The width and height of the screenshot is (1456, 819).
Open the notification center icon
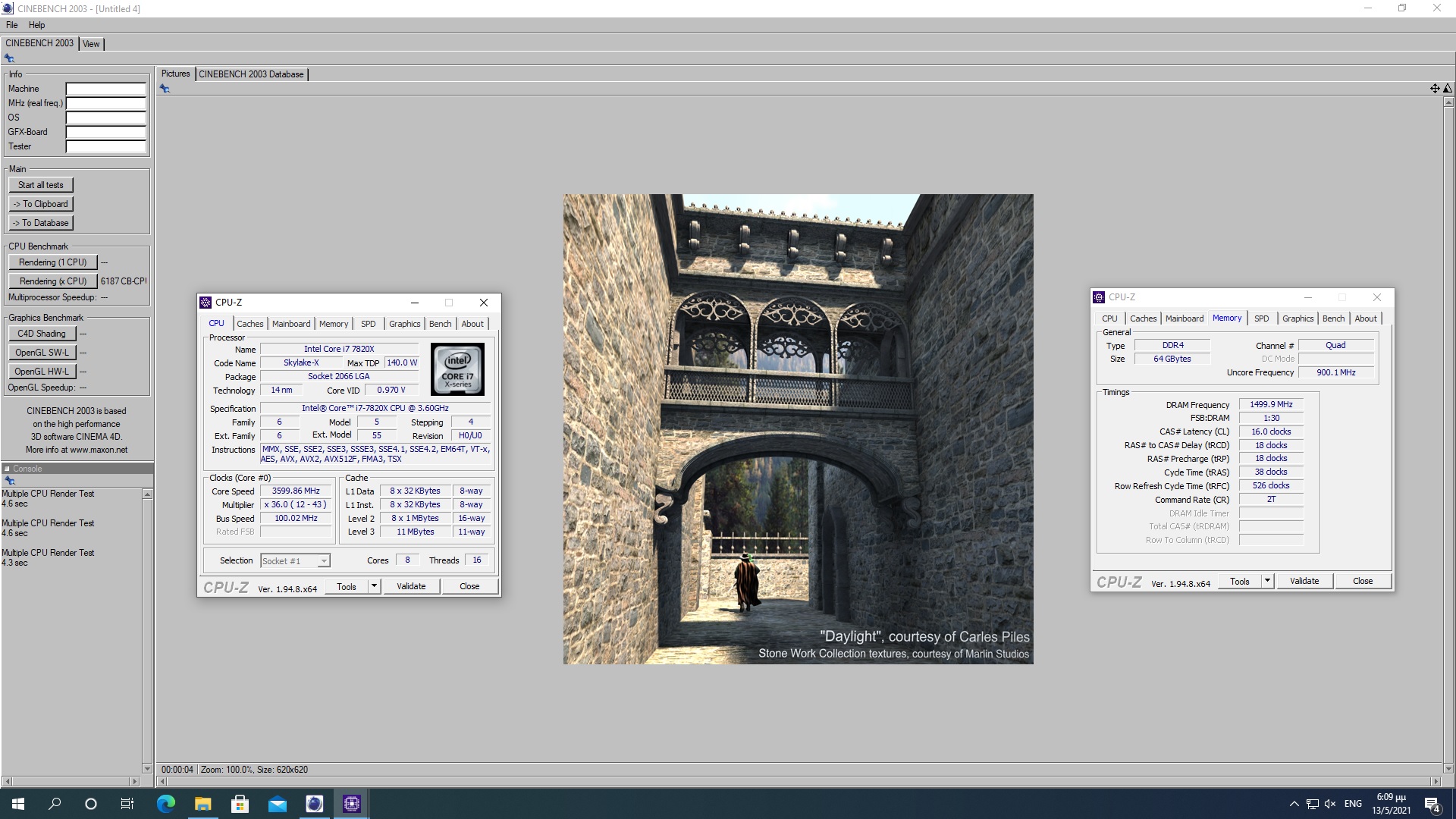click(x=1432, y=805)
